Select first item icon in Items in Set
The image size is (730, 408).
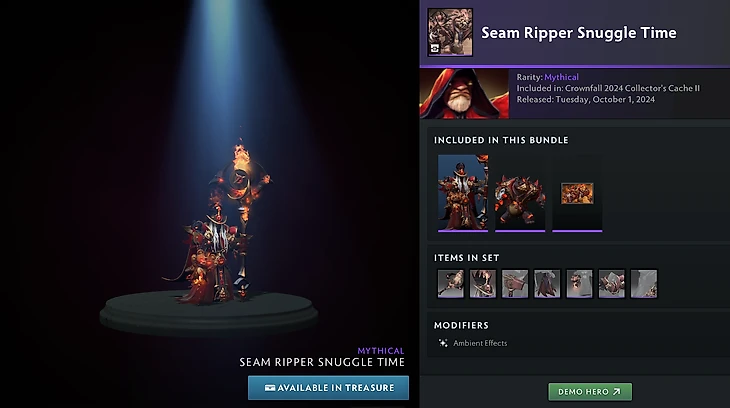click(451, 284)
